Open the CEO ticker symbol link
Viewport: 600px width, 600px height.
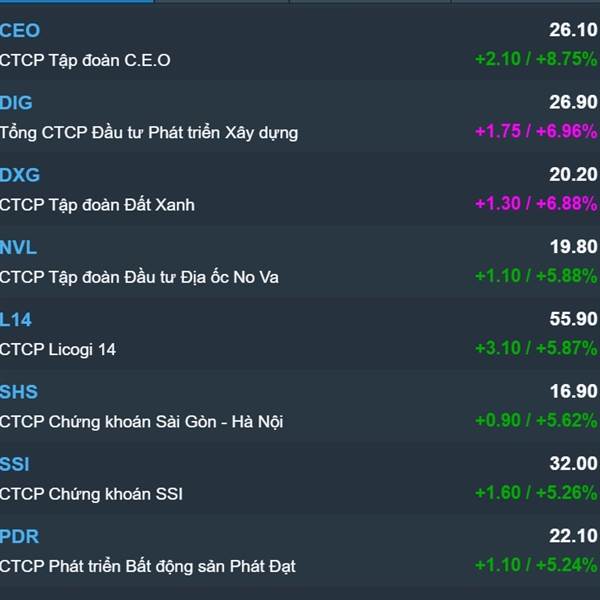tap(20, 31)
